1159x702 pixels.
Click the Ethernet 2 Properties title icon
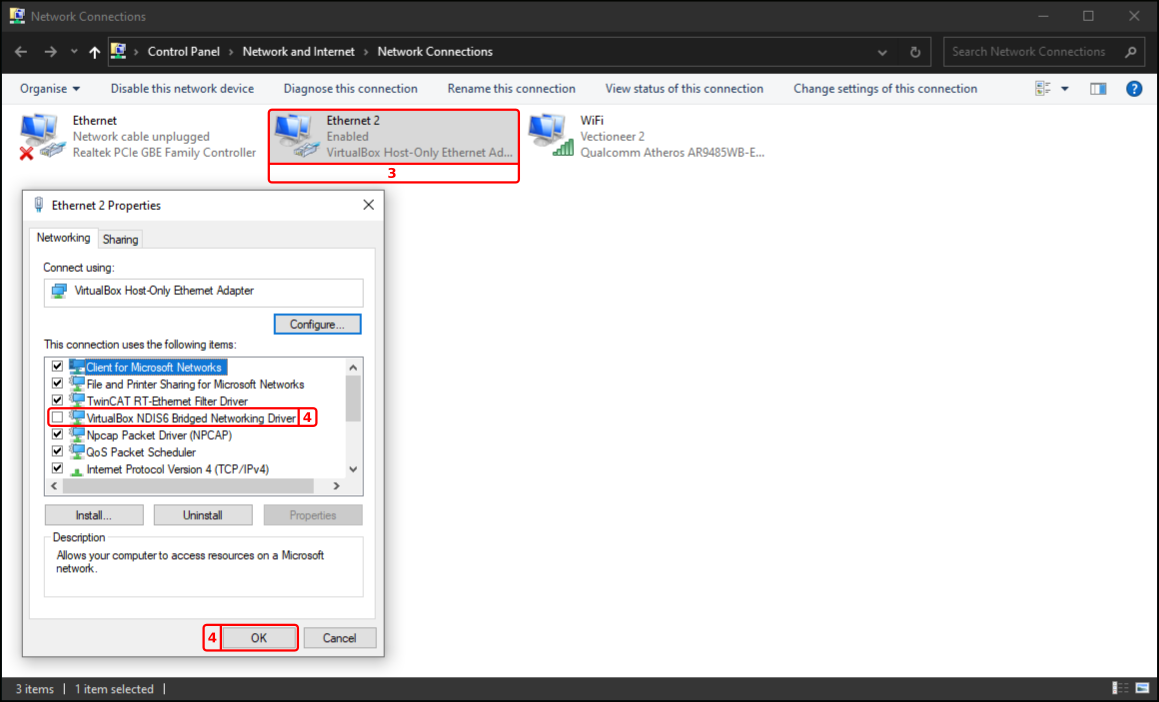click(39, 205)
